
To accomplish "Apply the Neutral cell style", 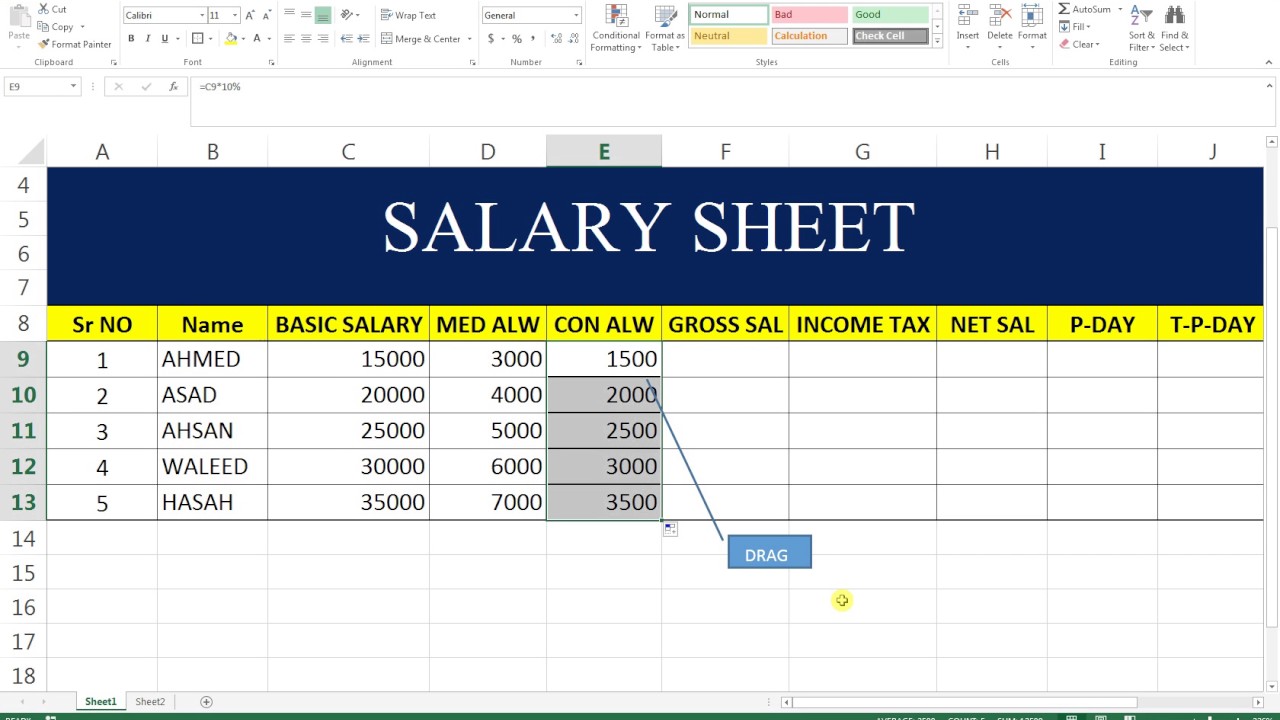I will (728, 36).
